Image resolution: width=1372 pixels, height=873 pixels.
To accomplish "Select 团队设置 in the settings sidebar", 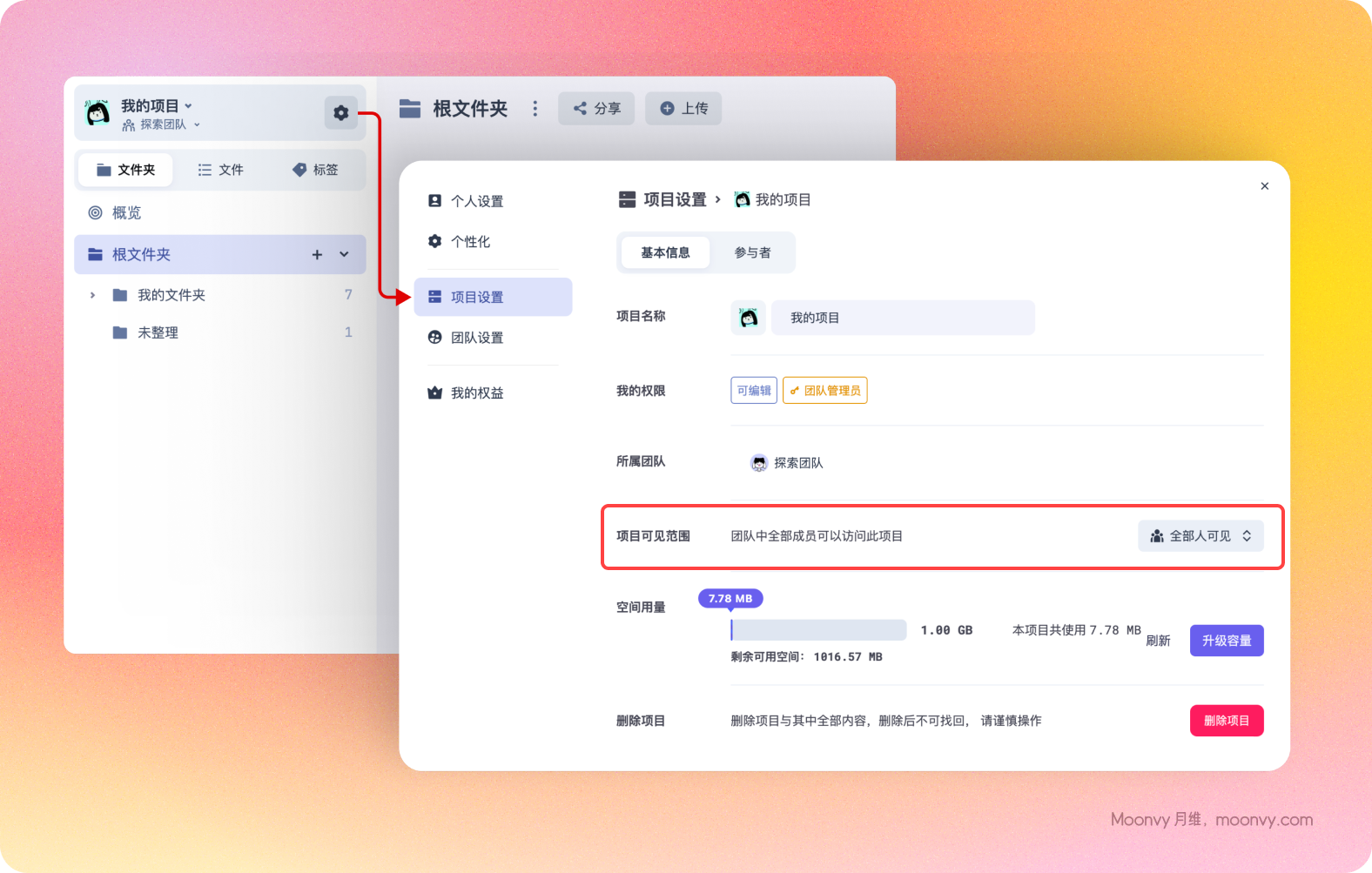I will coord(476,338).
